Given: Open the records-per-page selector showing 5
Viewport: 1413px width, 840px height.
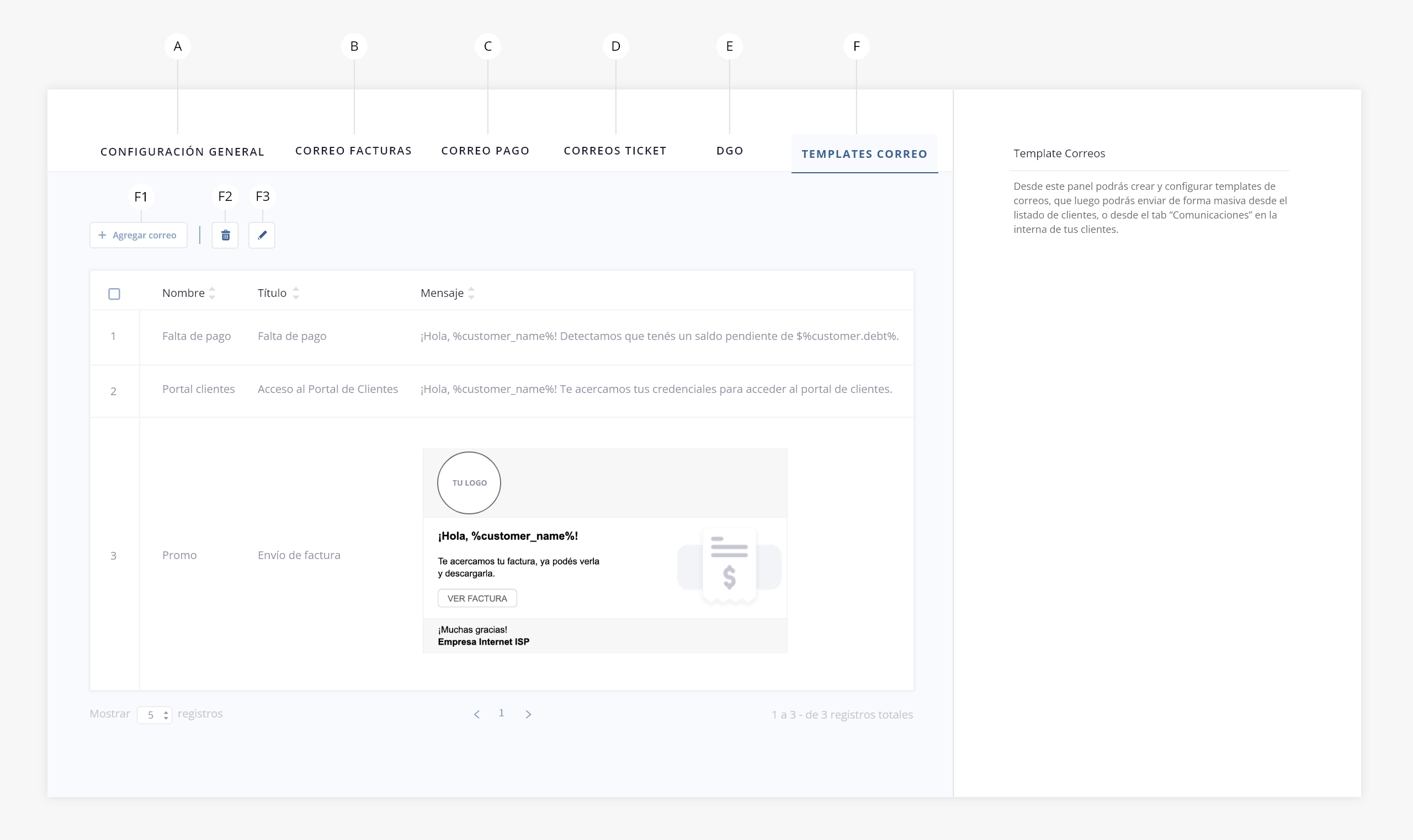Looking at the screenshot, I should [155, 715].
